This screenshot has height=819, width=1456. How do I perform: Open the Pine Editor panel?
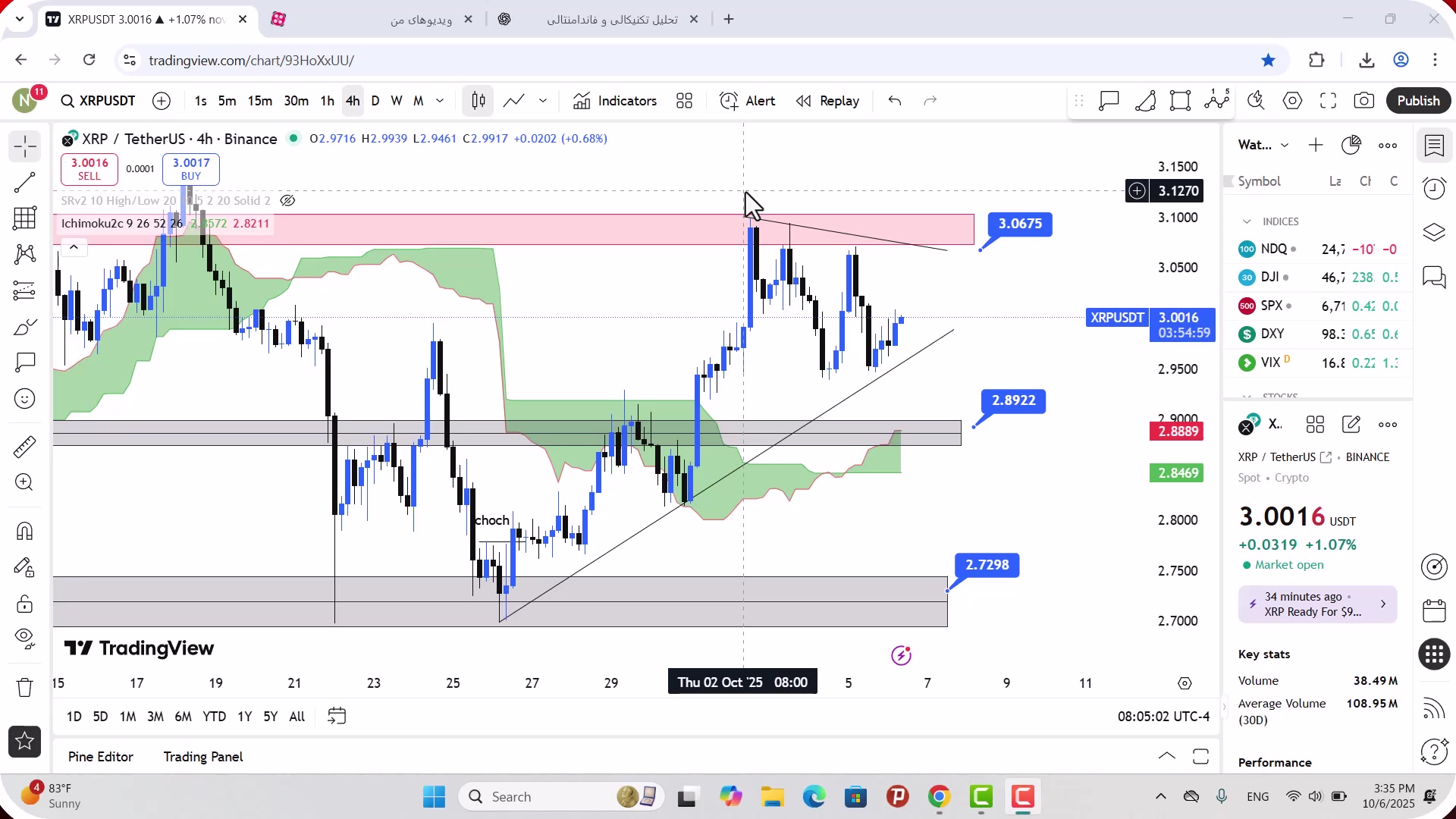[101, 757]
